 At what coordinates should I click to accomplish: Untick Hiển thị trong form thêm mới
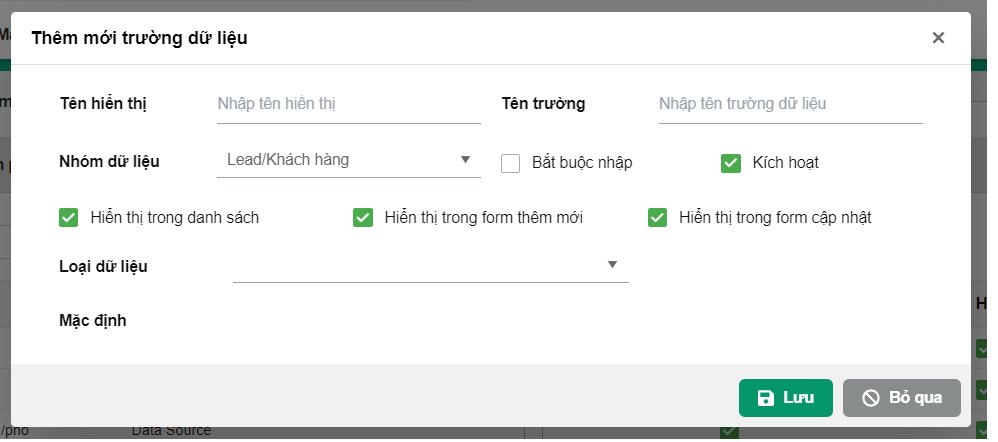[x=363, y=217]
